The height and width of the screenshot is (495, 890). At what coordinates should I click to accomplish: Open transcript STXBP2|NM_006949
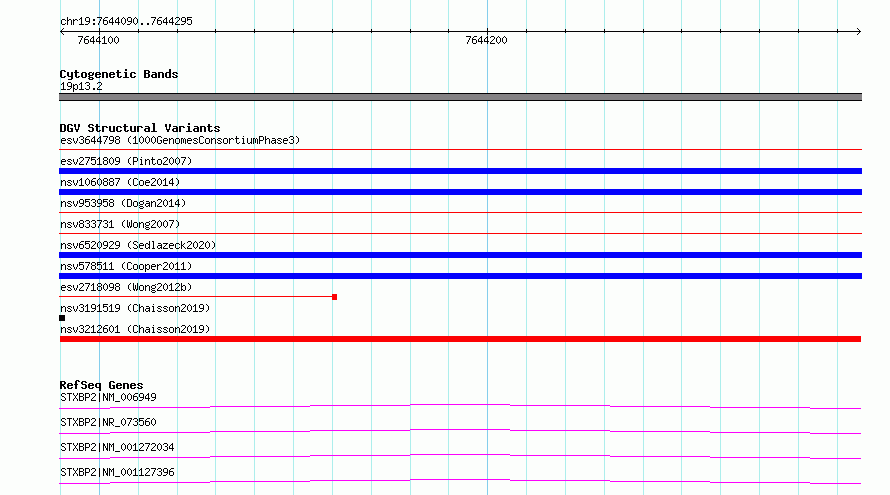[x=108, y=397]
